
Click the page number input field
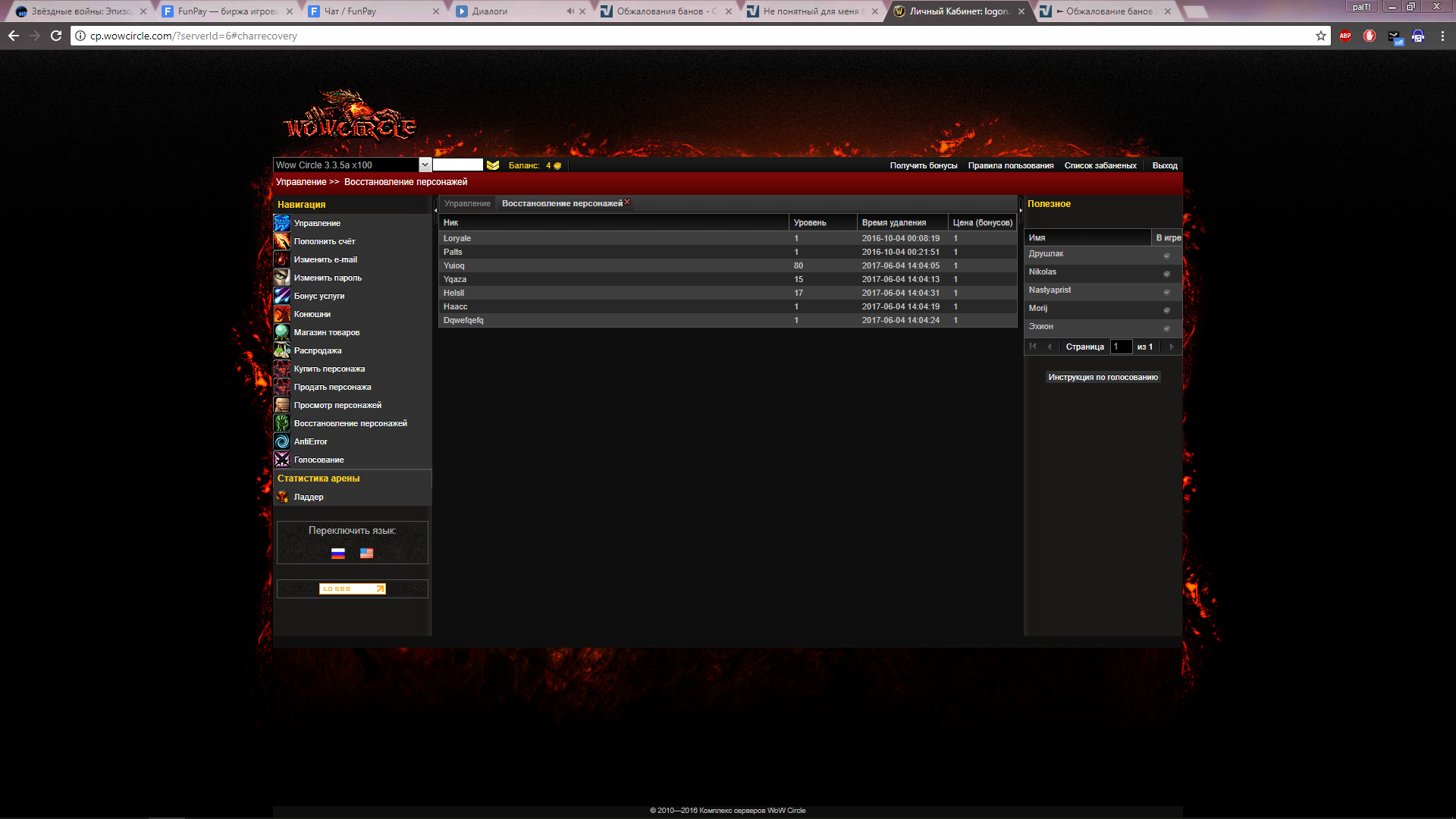click(x=1121, y=347)
